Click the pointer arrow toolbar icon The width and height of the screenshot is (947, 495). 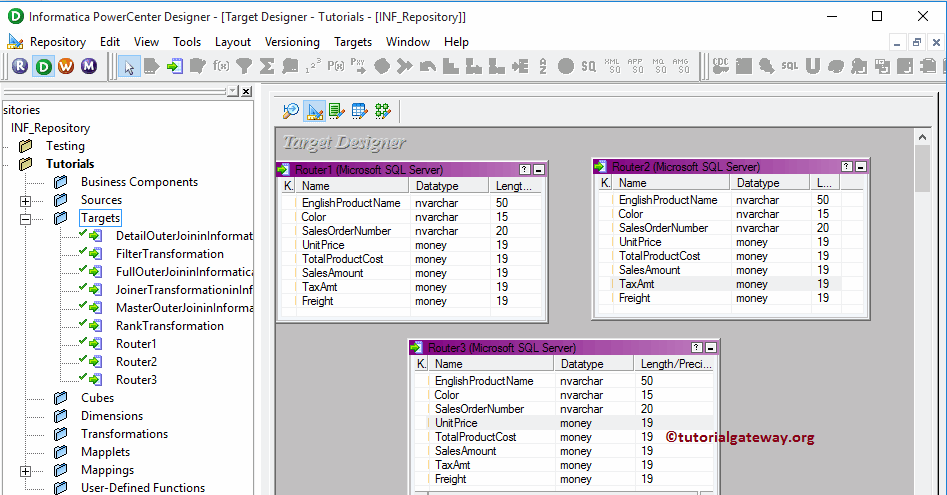[x=128, y=66]
